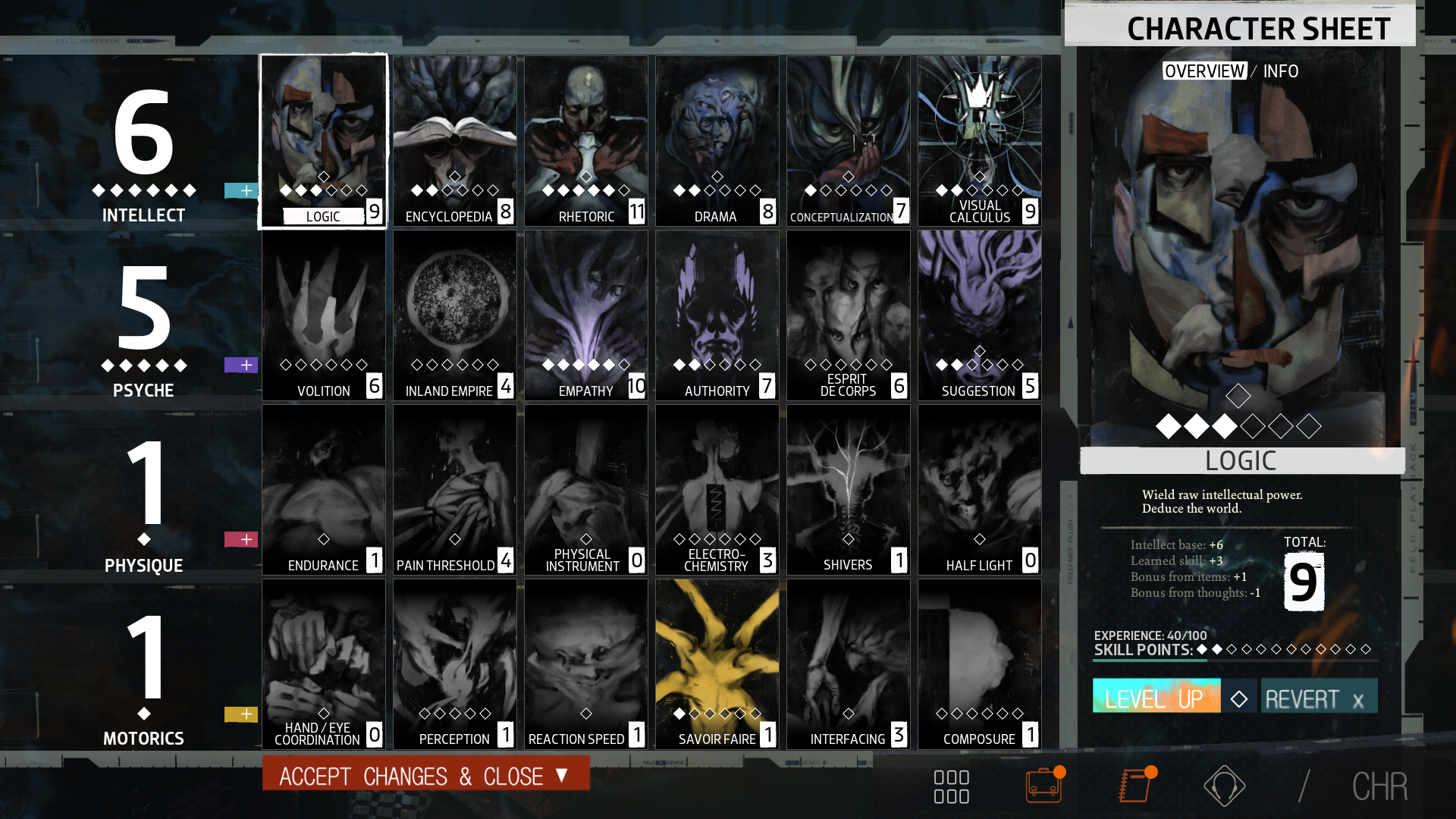Image resolution: width=1456 pixels, height=819 pixels.
Task: Select the Shivers skill card
Action: pyautogui.click(x=848, y=489)
